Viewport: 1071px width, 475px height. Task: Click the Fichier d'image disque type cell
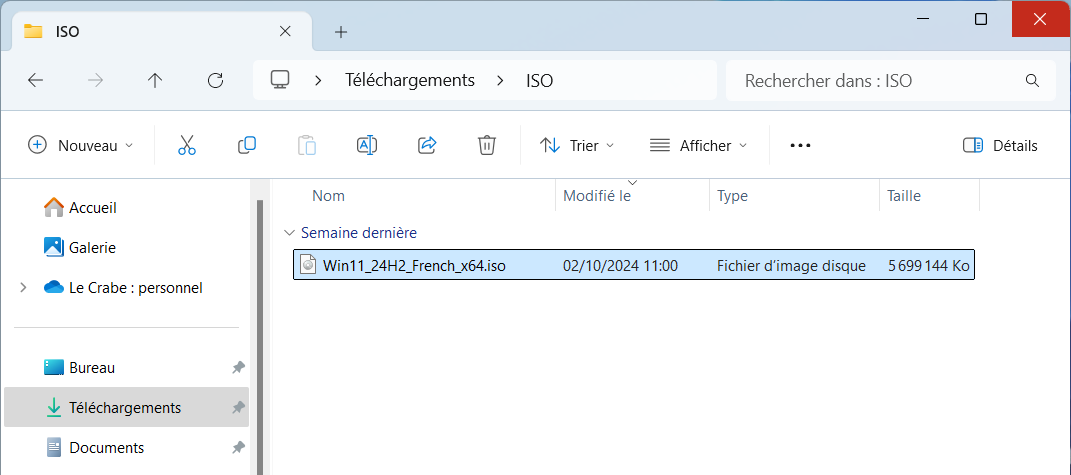click(x=792, y=265)
